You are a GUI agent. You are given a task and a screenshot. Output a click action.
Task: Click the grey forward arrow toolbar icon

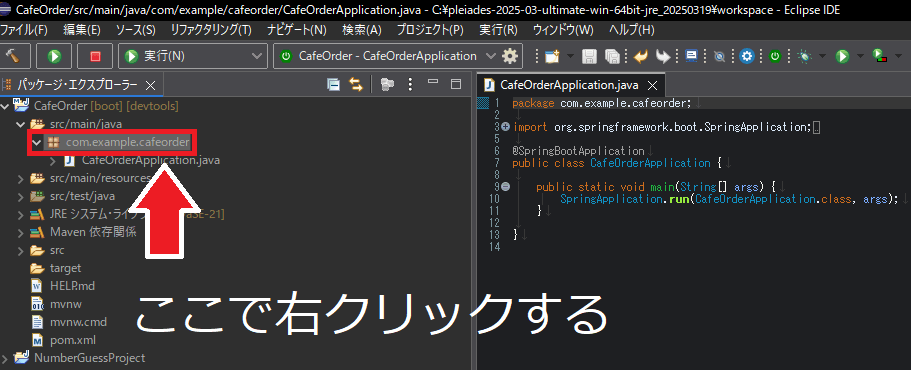click(x=663, y=56)
